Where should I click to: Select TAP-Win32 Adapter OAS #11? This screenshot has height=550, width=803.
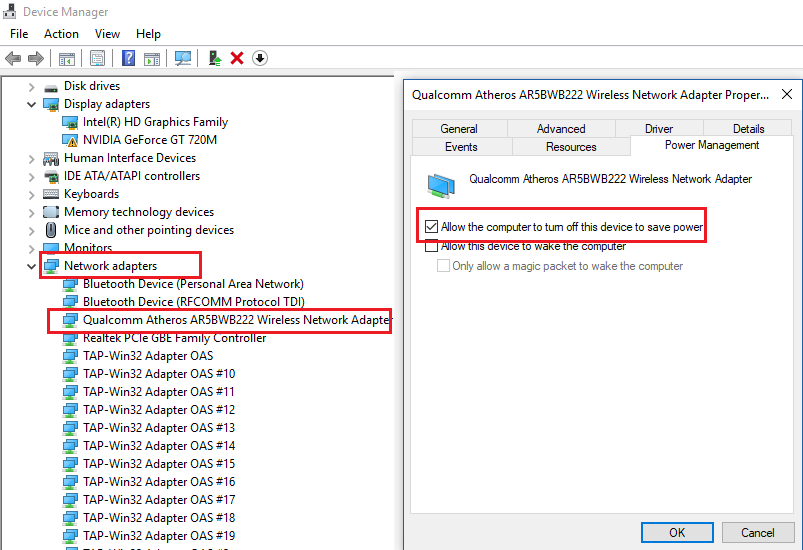(159, 392)
